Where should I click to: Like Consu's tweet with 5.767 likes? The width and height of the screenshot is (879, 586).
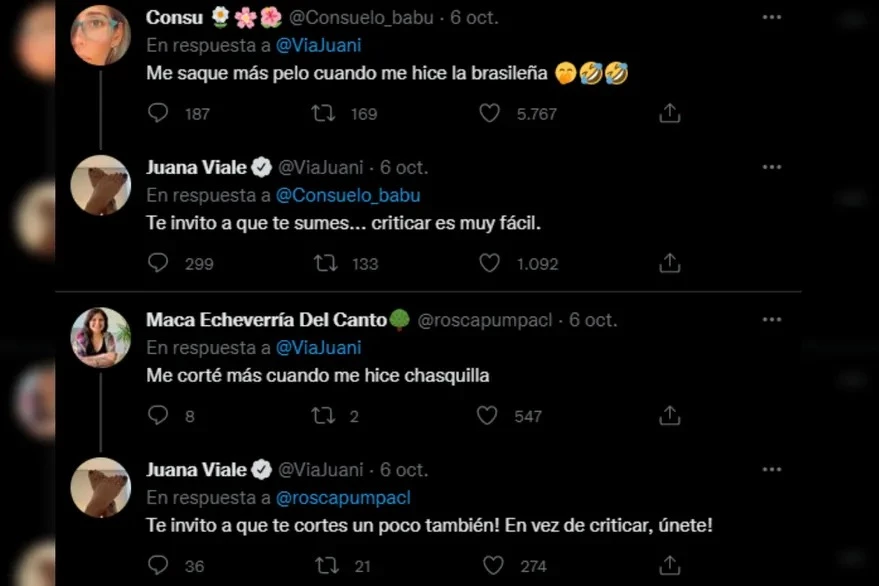click(489, 113)
